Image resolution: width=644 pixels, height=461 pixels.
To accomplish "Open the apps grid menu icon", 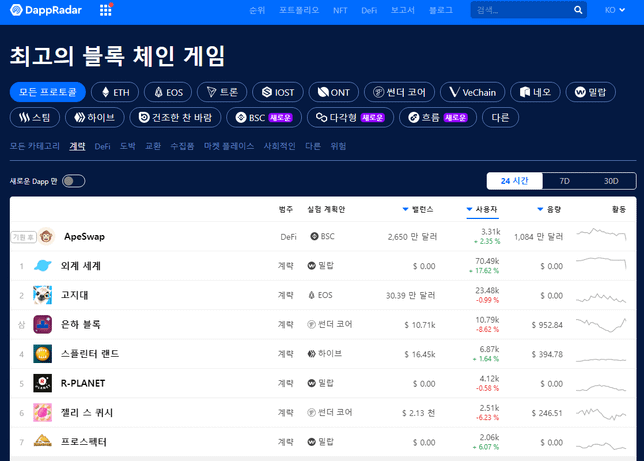I will click(106, 10).
